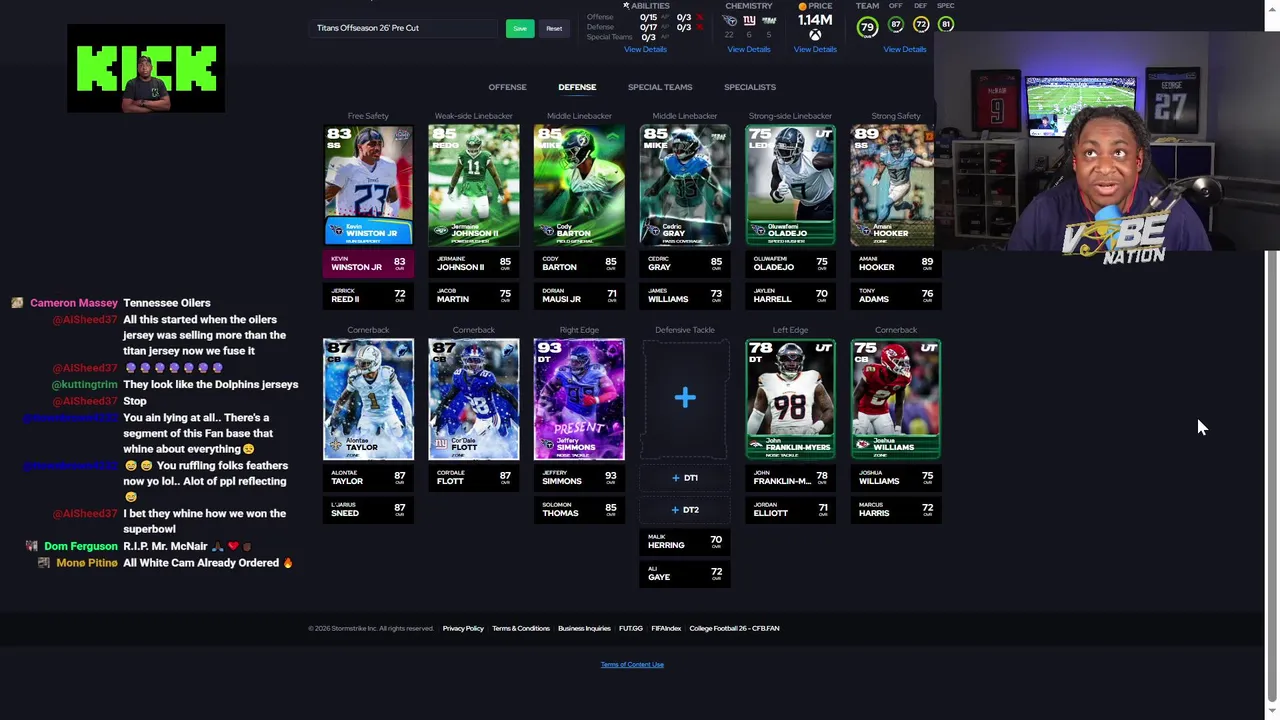Image resolution: width=1280 pixels, height=720 pixels.
Task: View Details under Team ratings
Action: [x=905, y=49]
